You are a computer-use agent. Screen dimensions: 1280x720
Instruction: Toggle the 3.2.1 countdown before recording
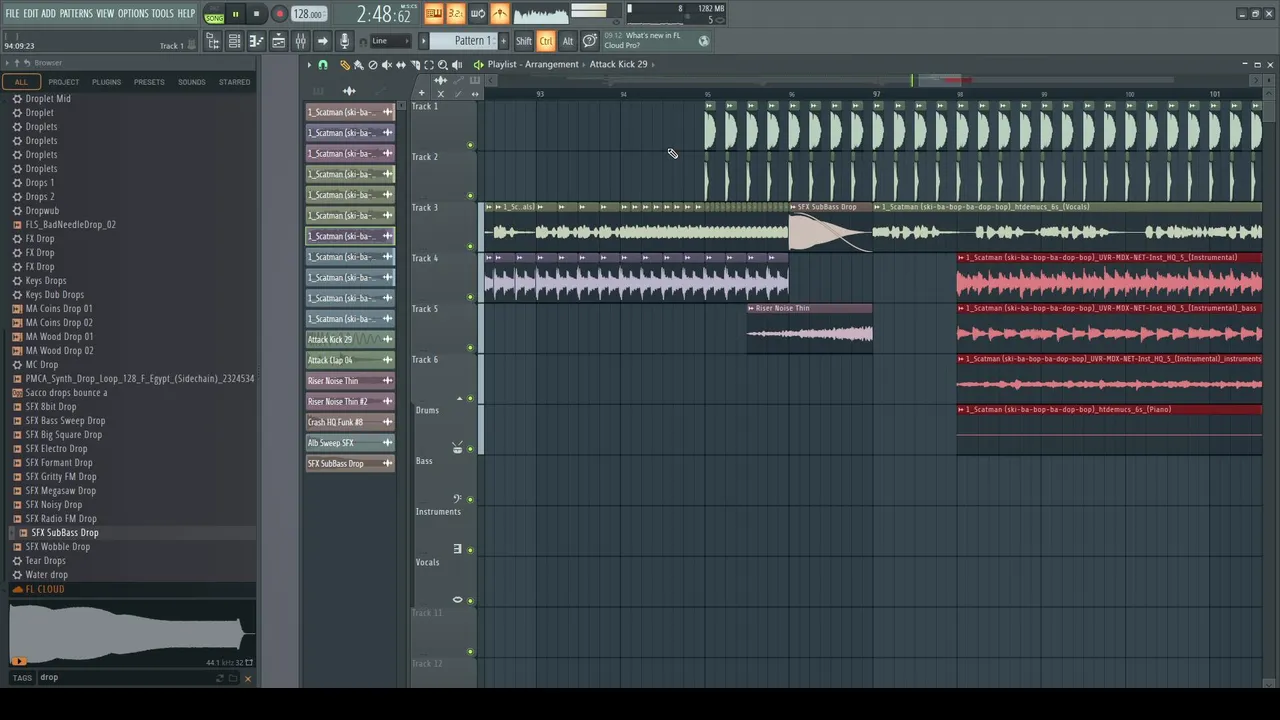[x=455, y=13]
